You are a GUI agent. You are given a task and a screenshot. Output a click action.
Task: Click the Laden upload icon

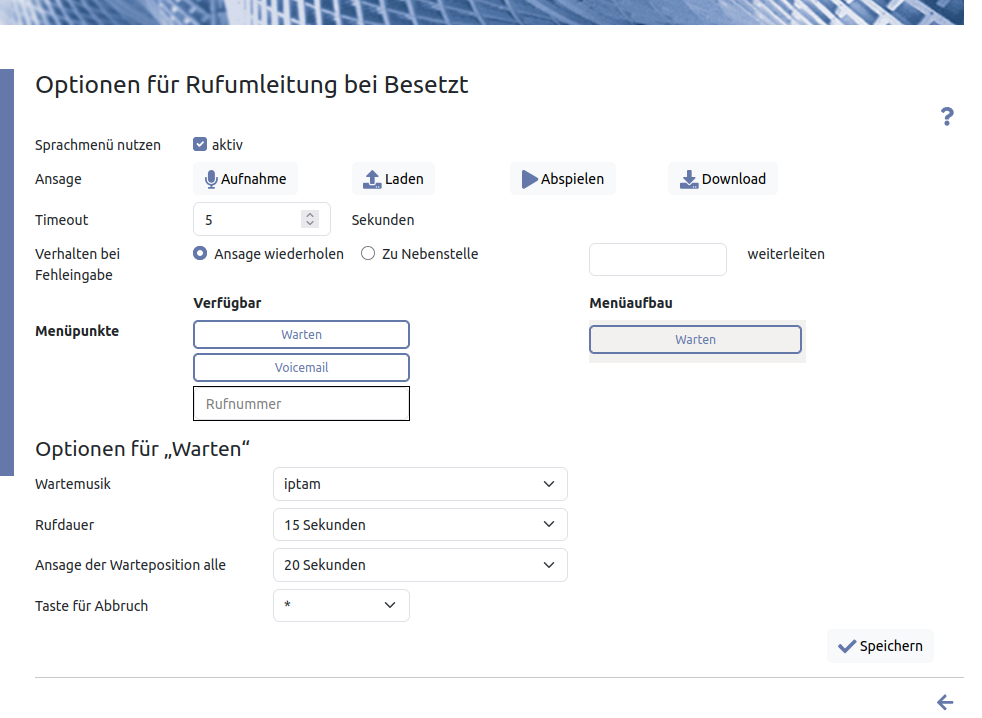pyautogui.click(x=372, y=179)
